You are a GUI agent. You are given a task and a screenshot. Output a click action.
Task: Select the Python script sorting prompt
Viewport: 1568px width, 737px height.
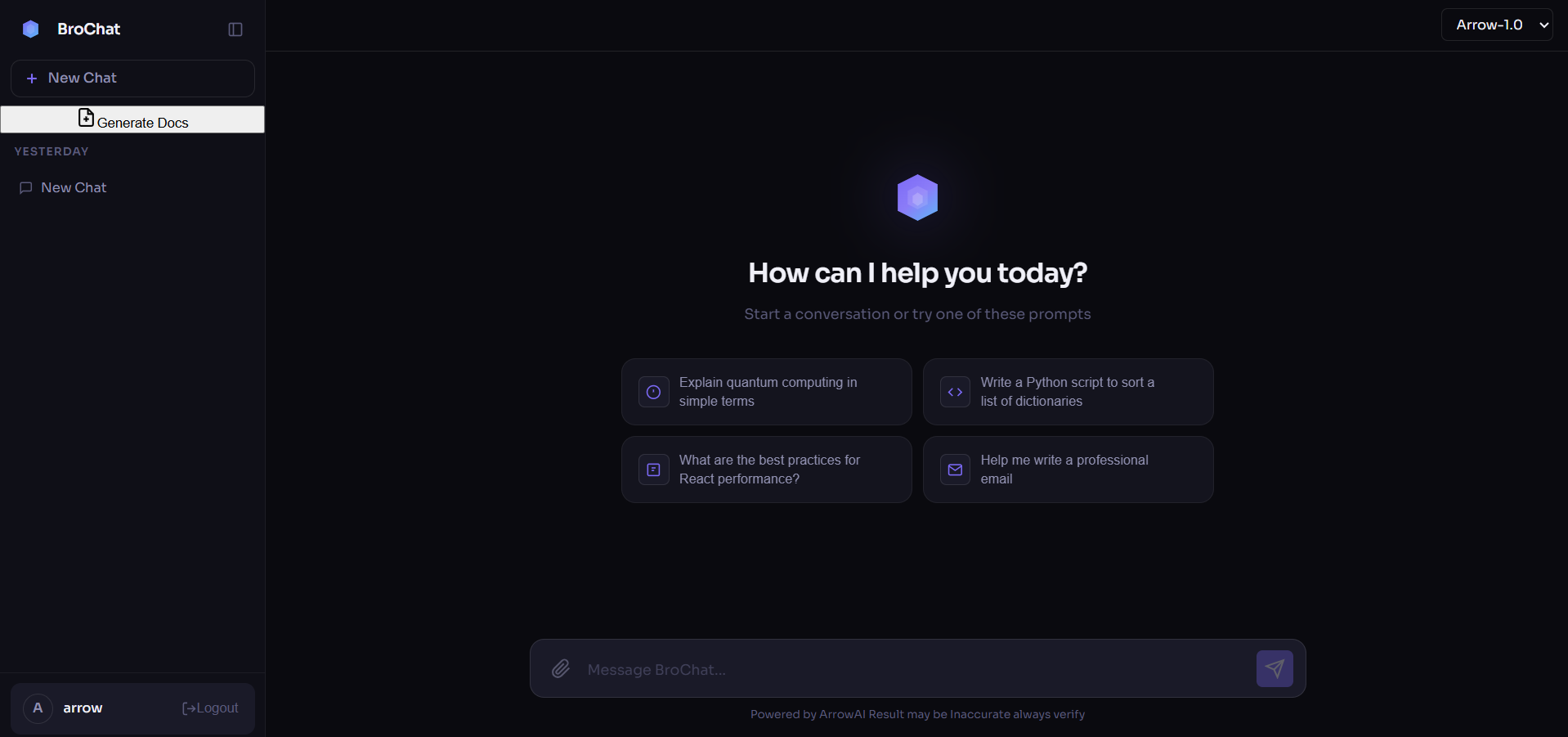click(1068, 392)
